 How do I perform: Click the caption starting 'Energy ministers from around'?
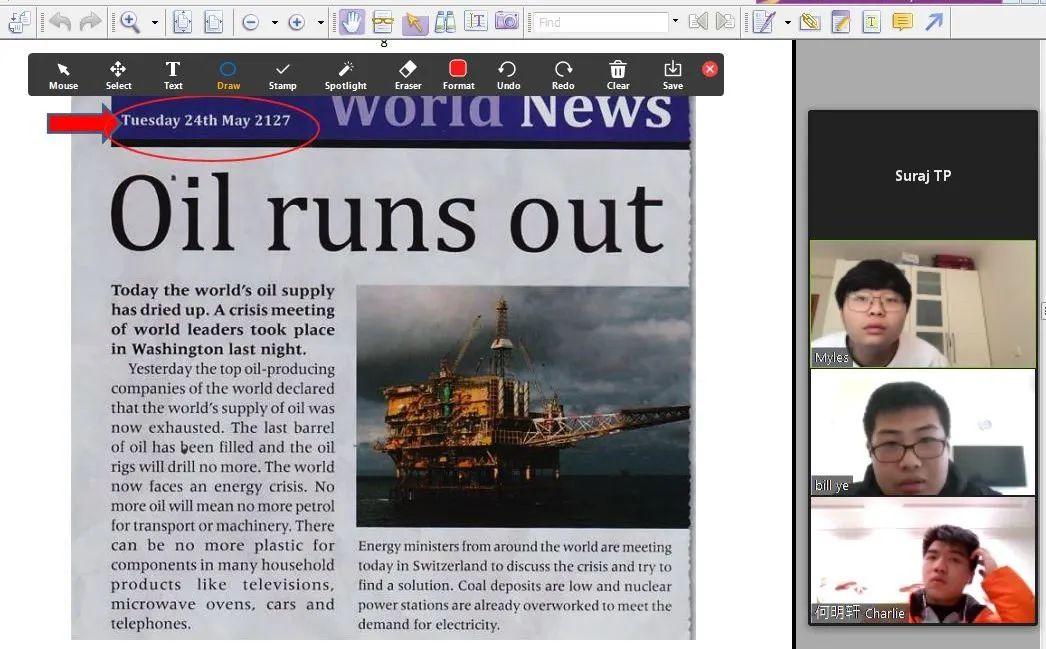[514, 586]
